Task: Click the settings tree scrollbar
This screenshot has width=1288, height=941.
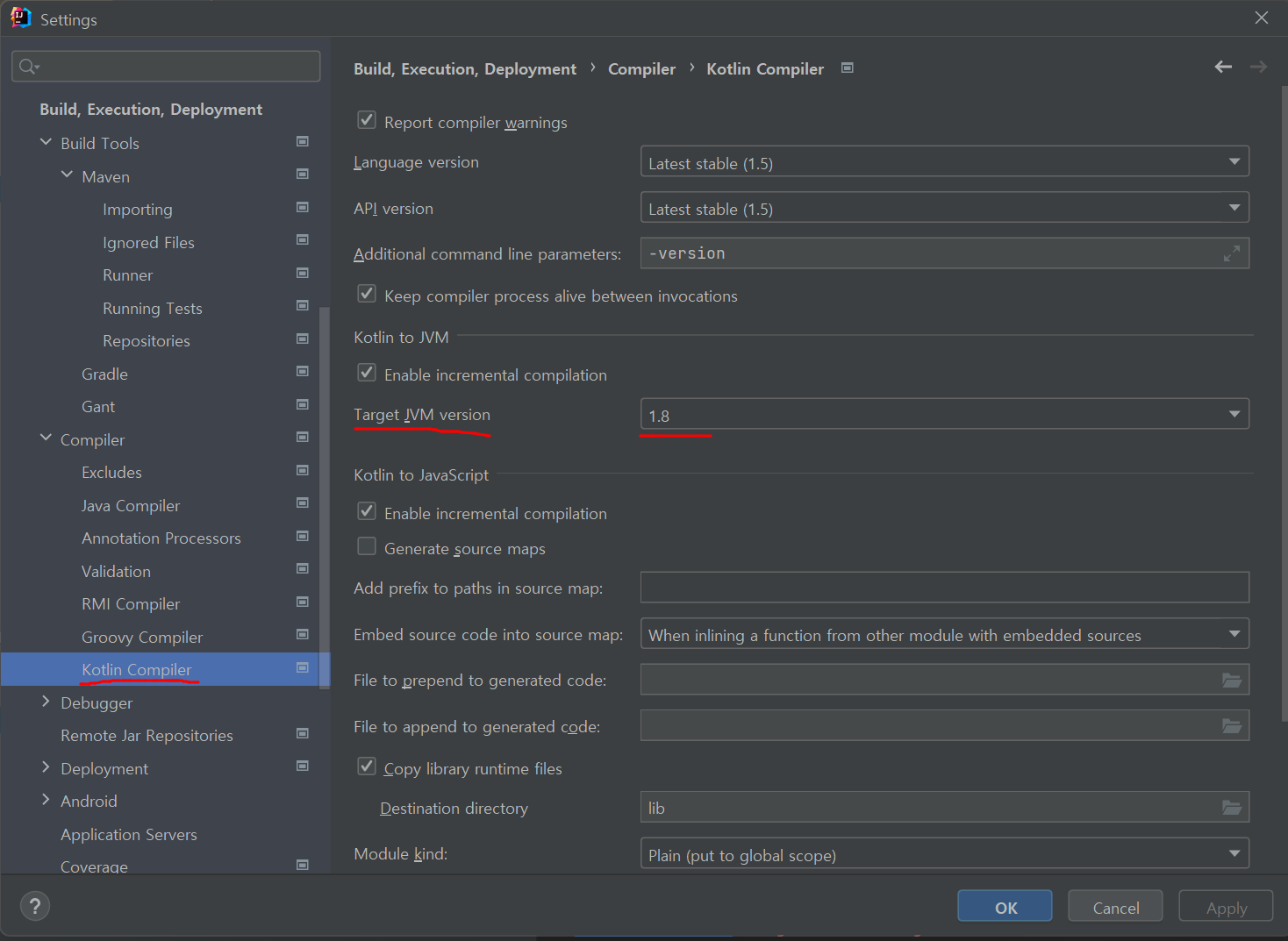Action: [325, 497]
